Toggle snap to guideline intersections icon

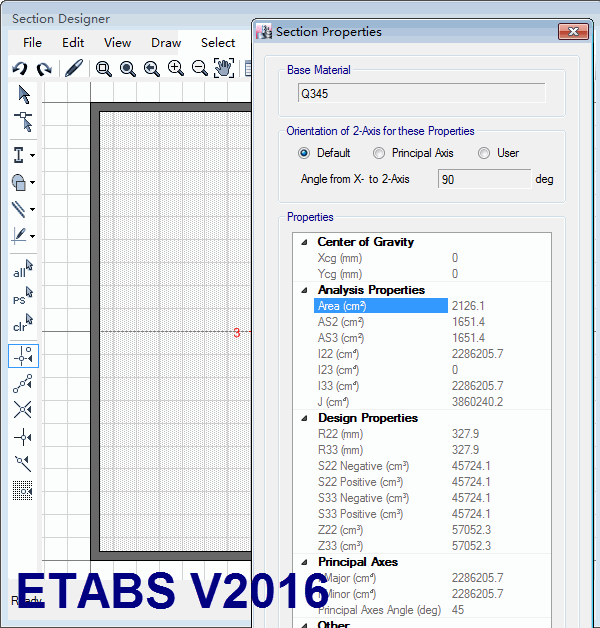(23, 356)
